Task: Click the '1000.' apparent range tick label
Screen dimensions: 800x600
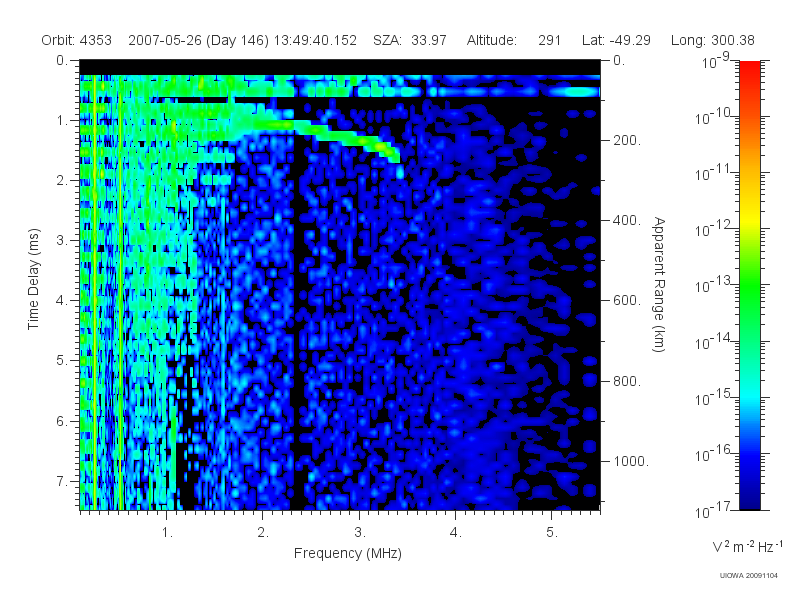Action: coord(631,461)
